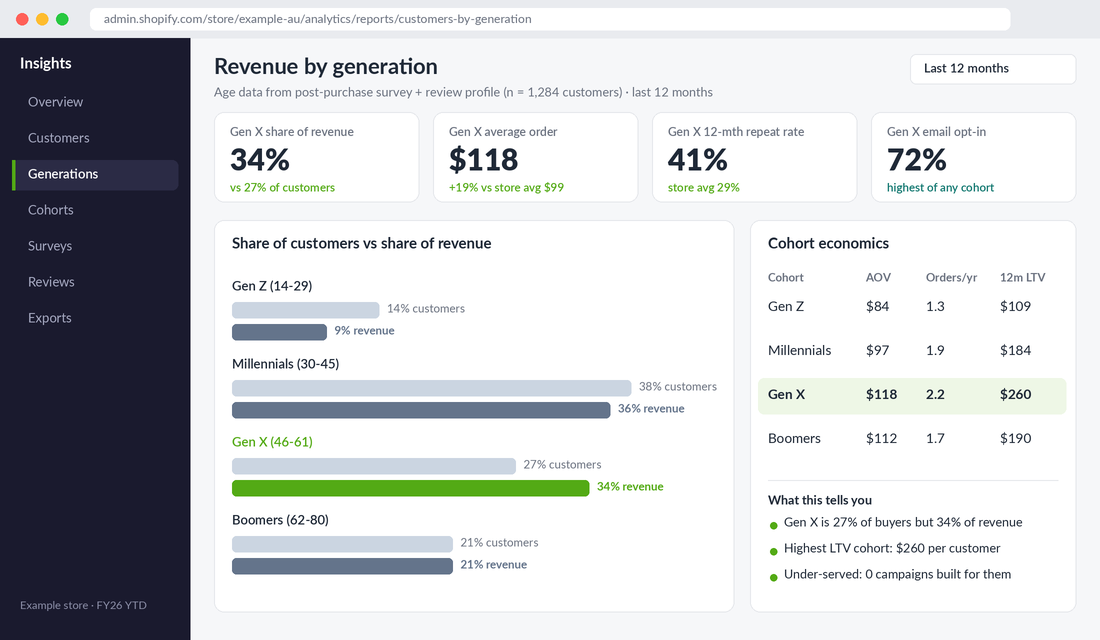Image resolution: width=1100 pixels, height=640 pixels.
Task: Click the Millennials 36% revenue bar
Action: click(421, 410)
